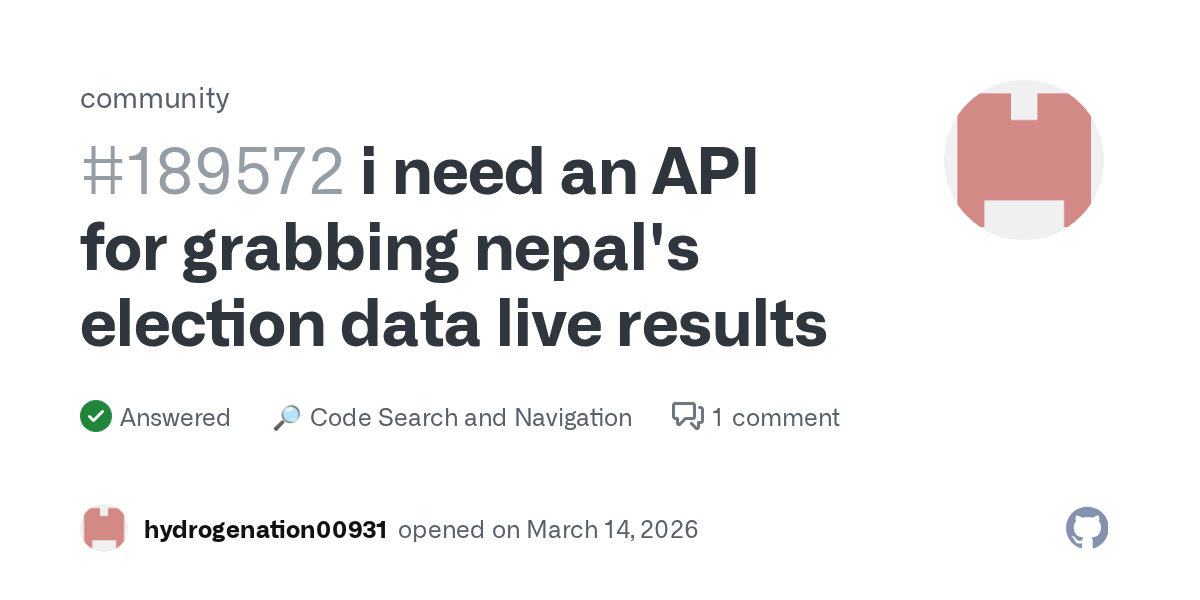Click the 'Answered' status text
Image resolution: width=1200 pixels, height=600 pixels.
[175, 417]
